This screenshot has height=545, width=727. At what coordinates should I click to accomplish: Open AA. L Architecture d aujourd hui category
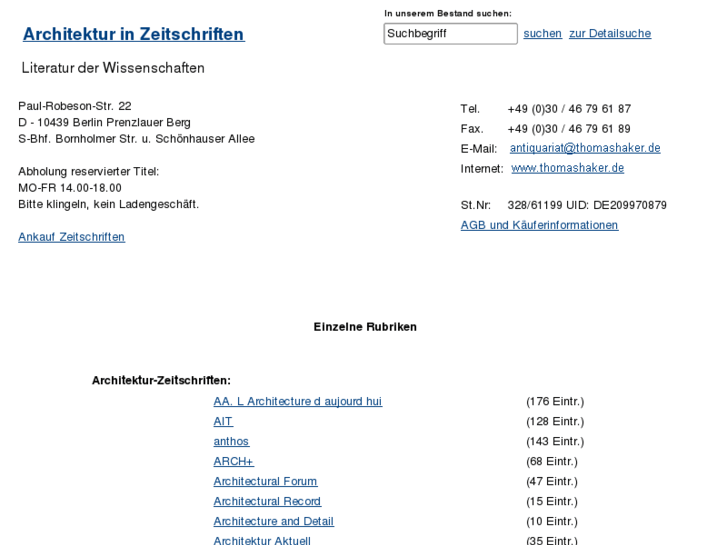tap(298, 401)
